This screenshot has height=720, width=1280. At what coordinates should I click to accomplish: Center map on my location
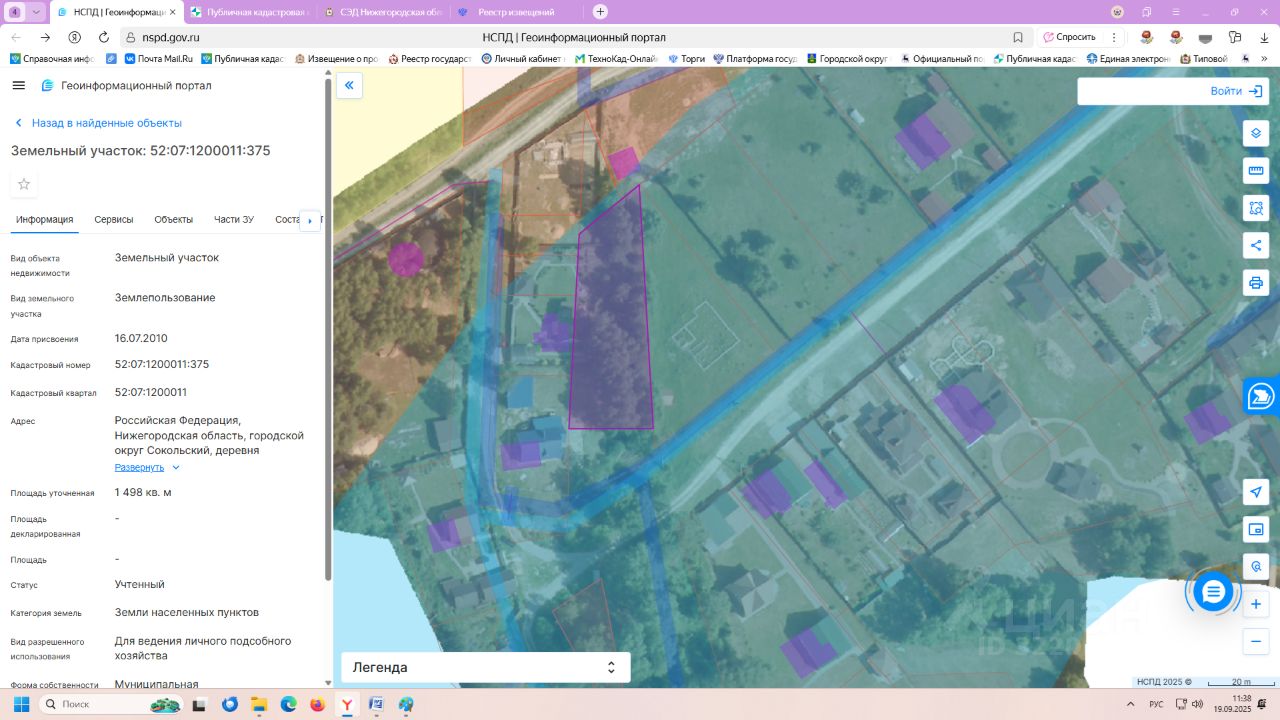point(1256,492)
